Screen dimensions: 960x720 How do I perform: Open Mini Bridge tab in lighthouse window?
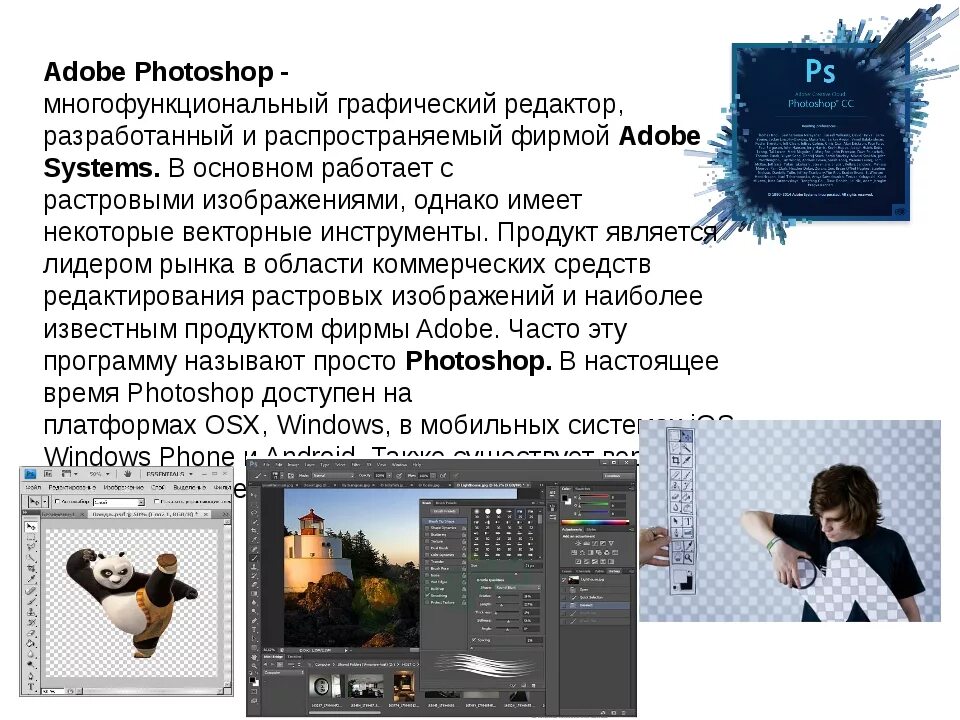[x=272, y=657]
